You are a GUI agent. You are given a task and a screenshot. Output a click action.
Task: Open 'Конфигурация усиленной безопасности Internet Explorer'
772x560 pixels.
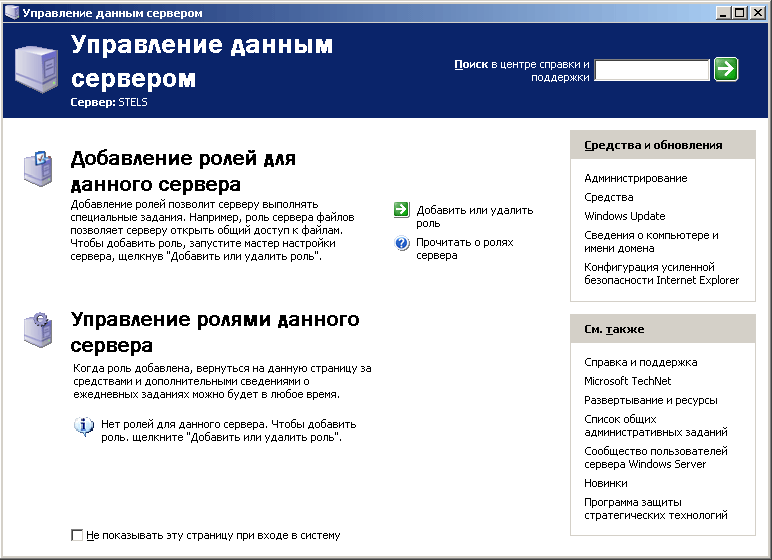click(661, 273)
